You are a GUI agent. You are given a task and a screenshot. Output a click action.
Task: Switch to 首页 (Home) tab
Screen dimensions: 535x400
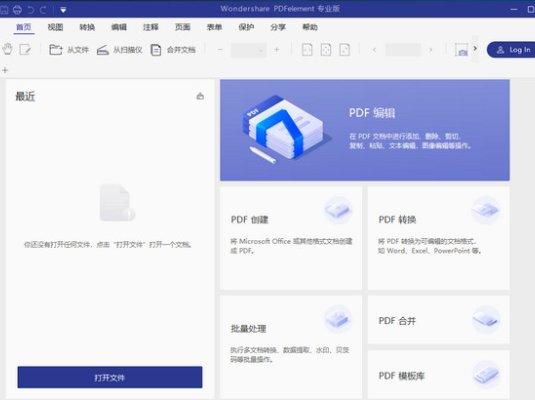pyautogui.click(x=24, y=27)
